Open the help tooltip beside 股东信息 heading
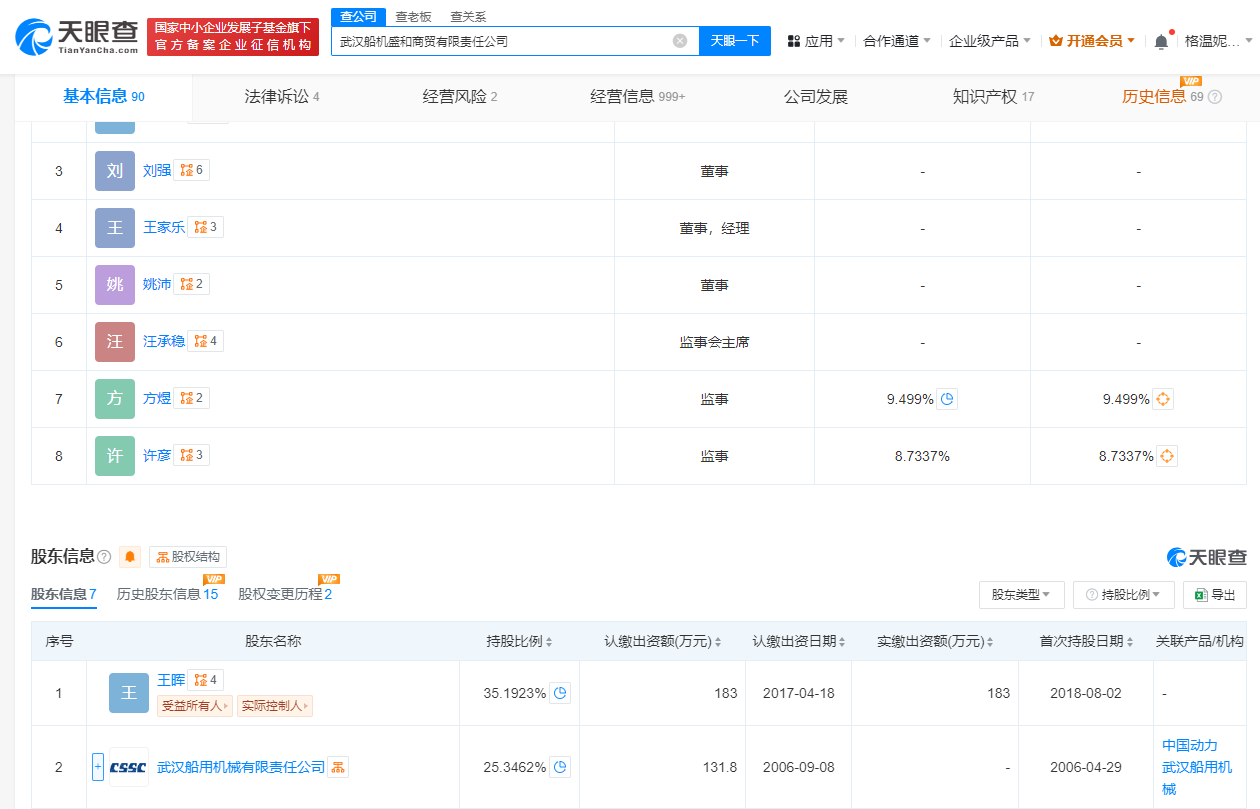 [104, 556]
